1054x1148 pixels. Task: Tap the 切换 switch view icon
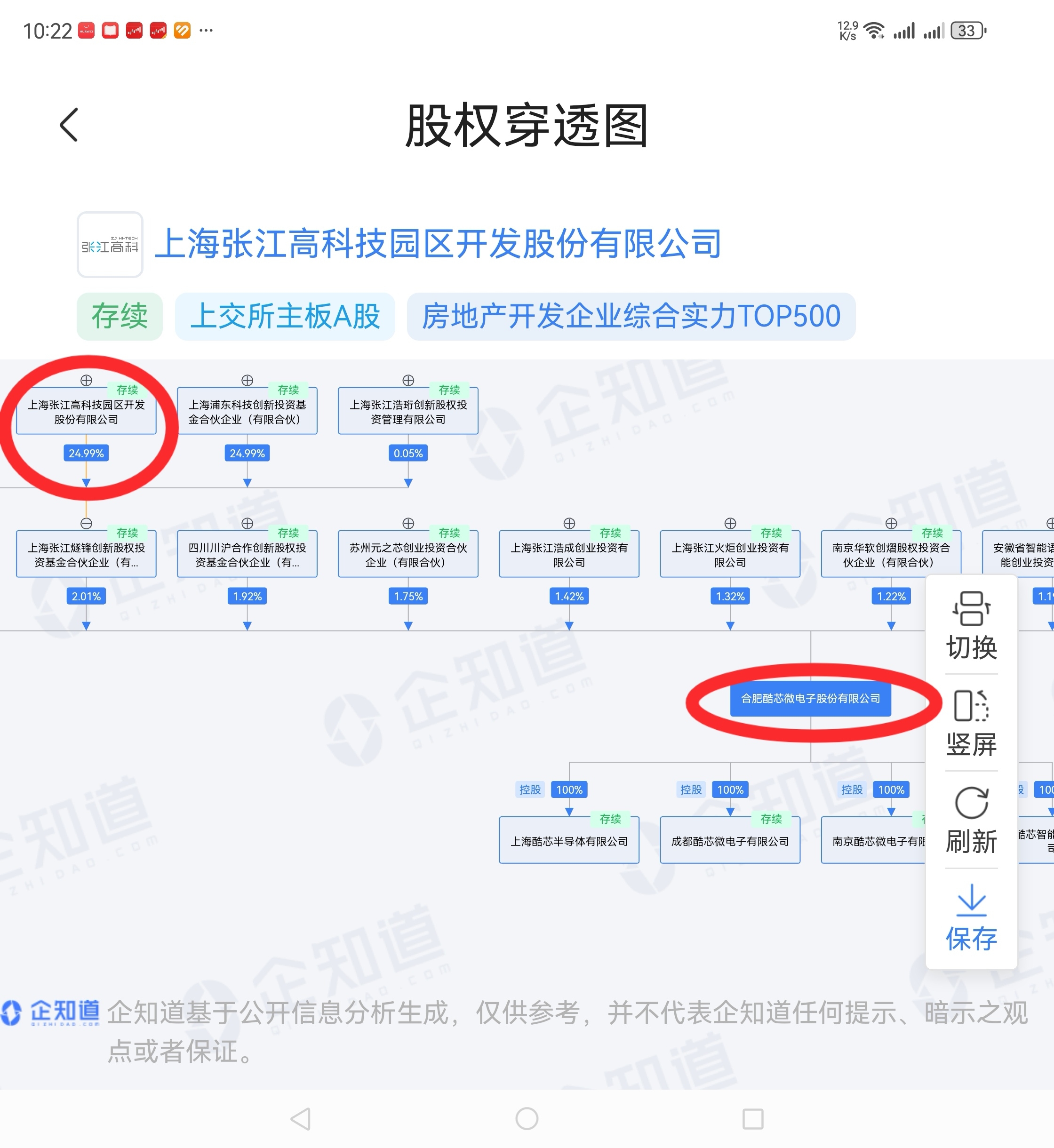(x=971, y=609)
